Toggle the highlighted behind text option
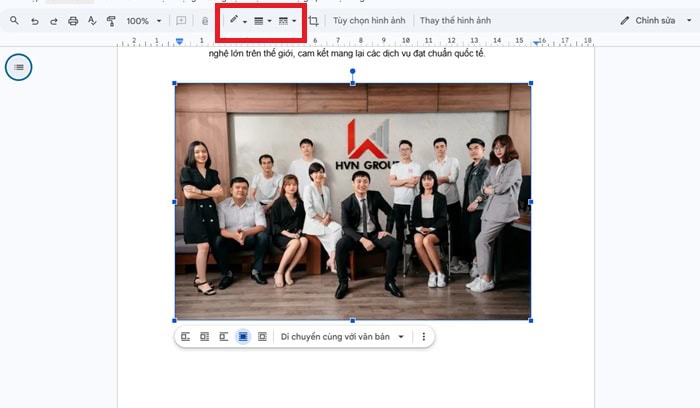This screenshot has width=700, height=408. (243, 337)
